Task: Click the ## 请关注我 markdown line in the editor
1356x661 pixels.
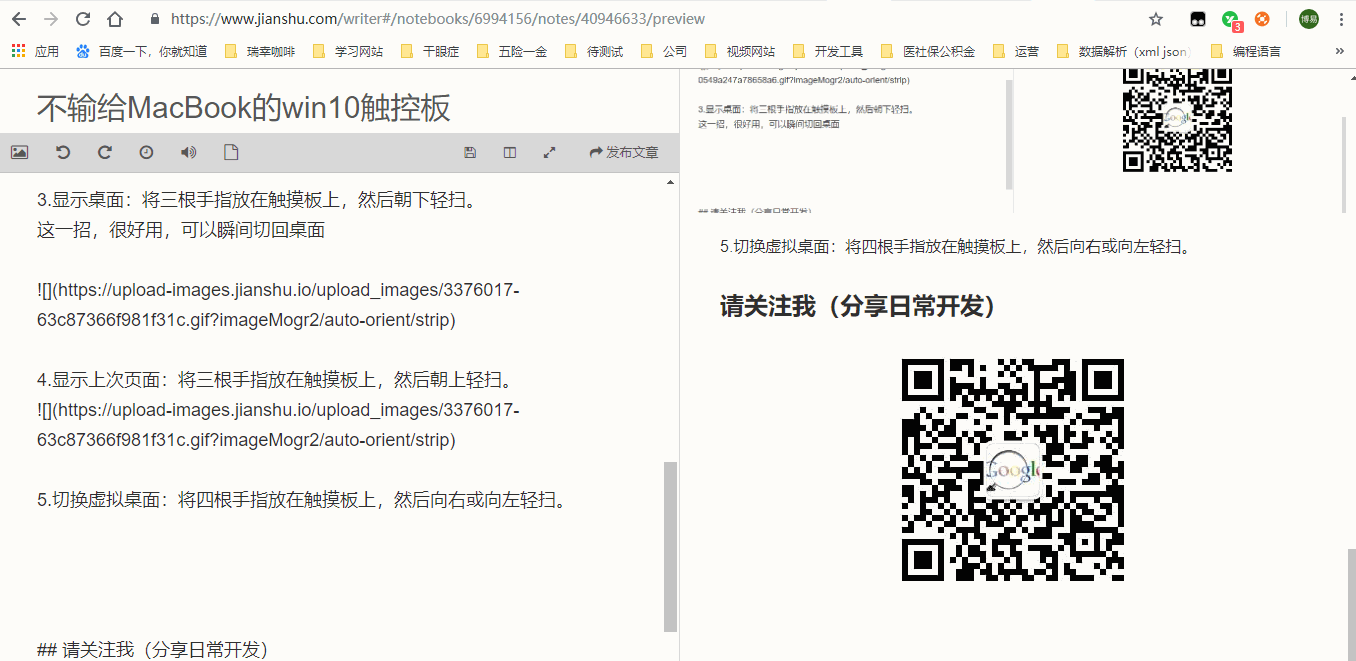Action: point(153,650)
